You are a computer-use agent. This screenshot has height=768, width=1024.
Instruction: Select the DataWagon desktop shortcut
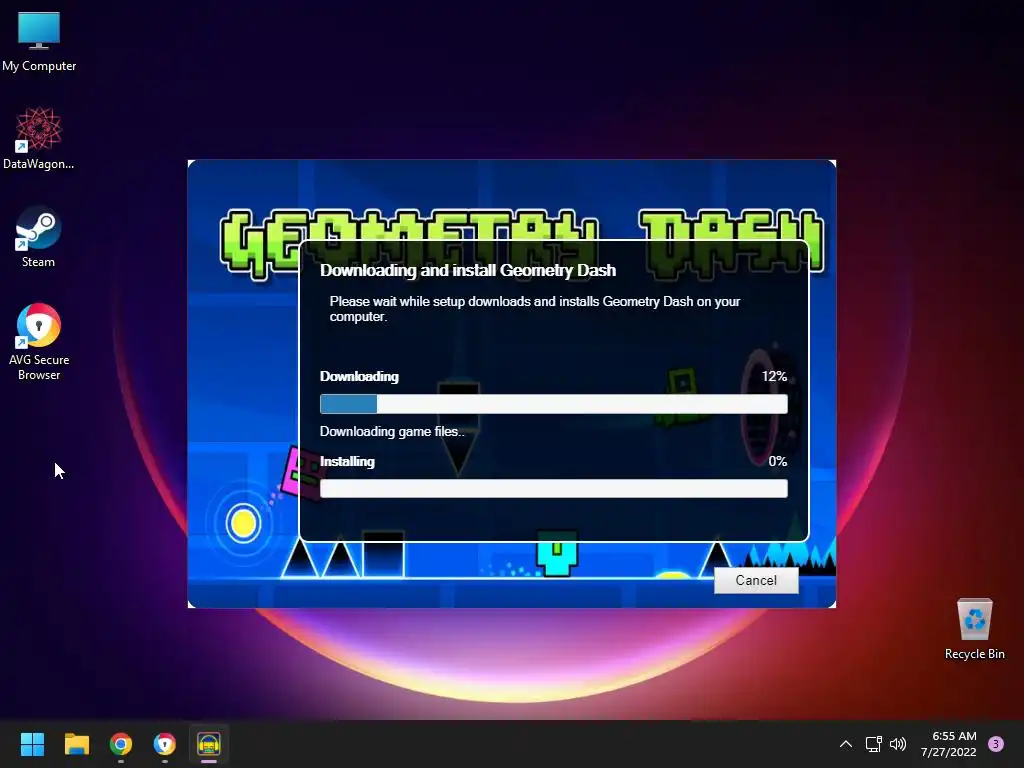click(39, 138)
